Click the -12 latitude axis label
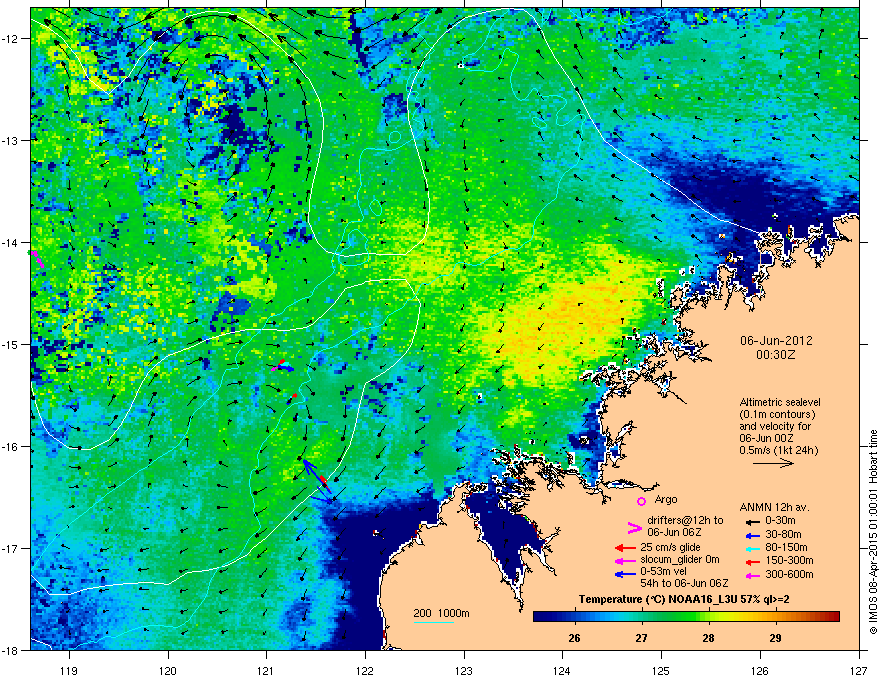 tap(10, 39)
